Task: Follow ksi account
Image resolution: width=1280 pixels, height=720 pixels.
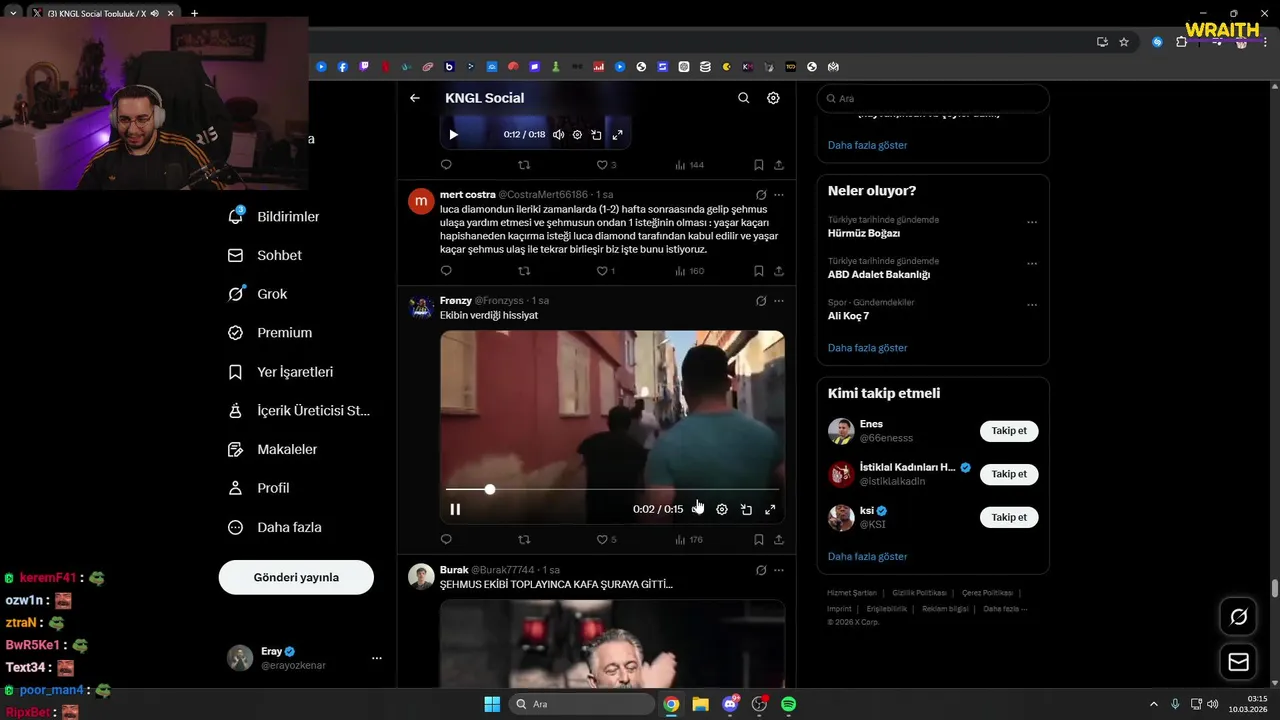Action: [x=1009, y=517]
